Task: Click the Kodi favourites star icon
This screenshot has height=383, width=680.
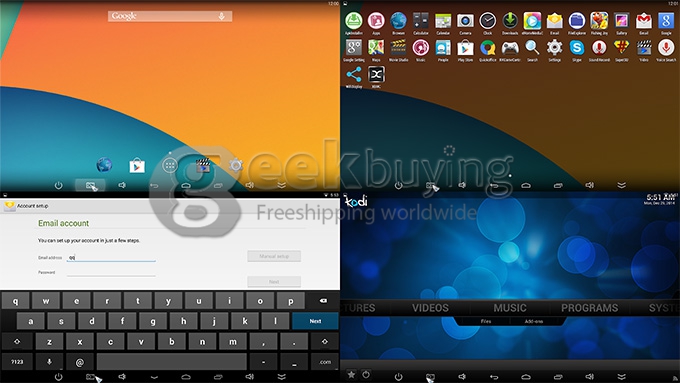Action: 352,374
